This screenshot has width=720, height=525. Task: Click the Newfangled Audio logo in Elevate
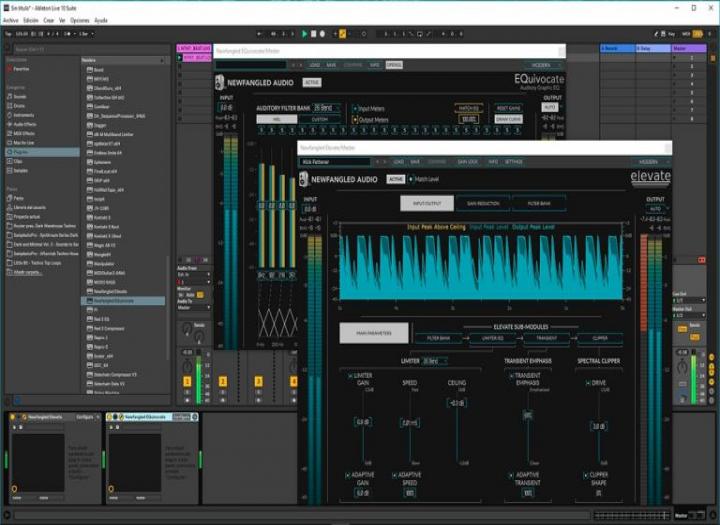tap(304, 179)
